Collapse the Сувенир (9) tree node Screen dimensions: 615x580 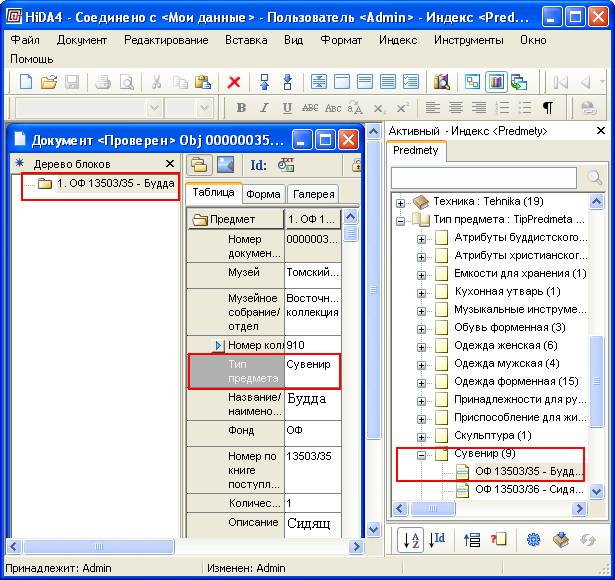coord(421,455)
